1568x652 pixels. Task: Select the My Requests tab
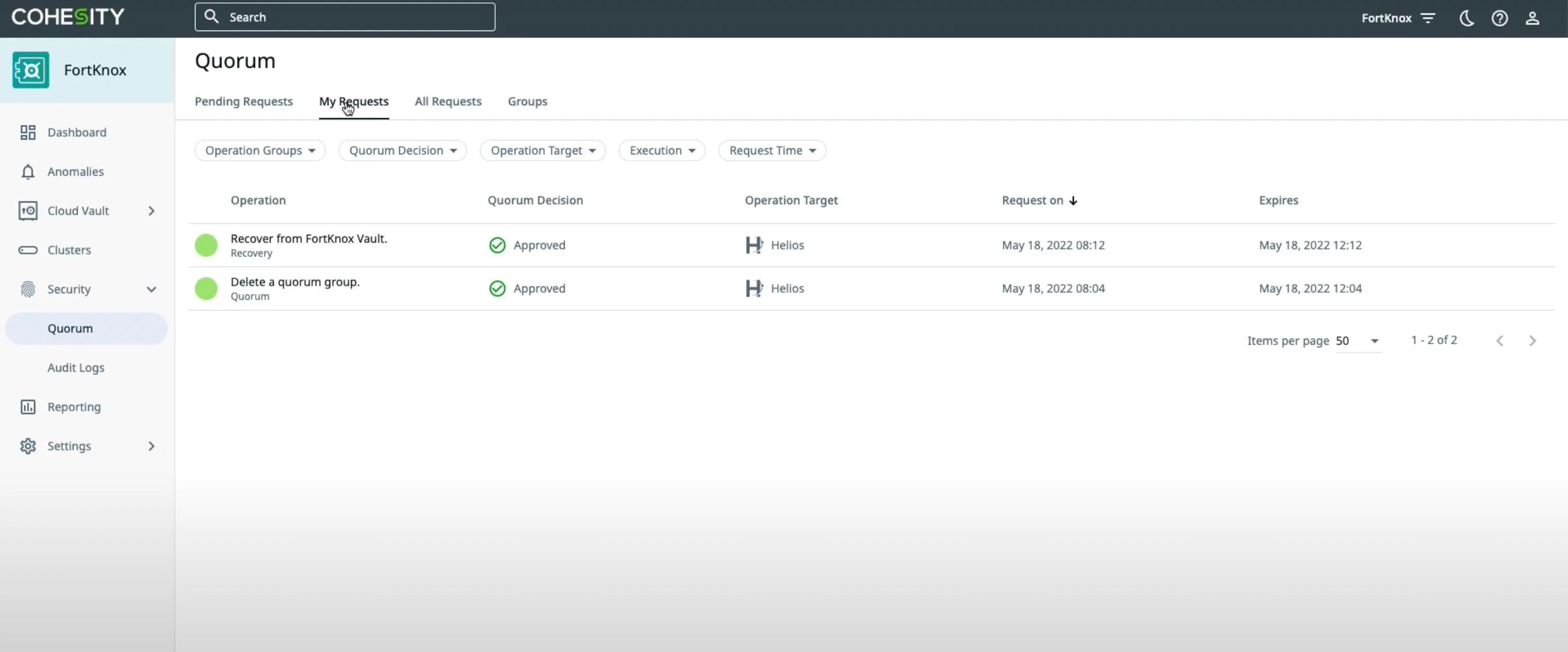click(x=354, y=102)
